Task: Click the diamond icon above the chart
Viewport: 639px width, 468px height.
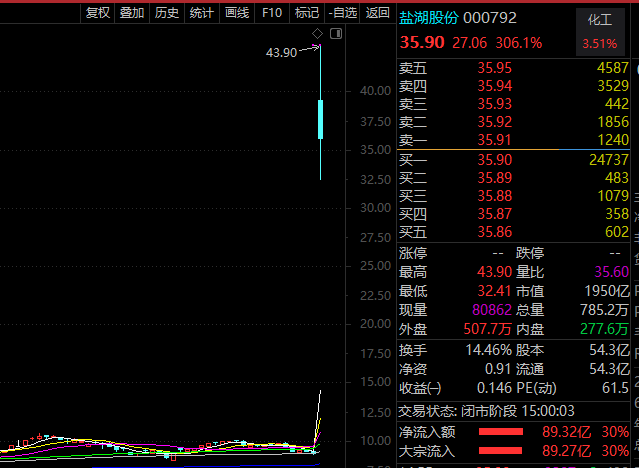Action: pyautogui.click(x=317, y=33)
